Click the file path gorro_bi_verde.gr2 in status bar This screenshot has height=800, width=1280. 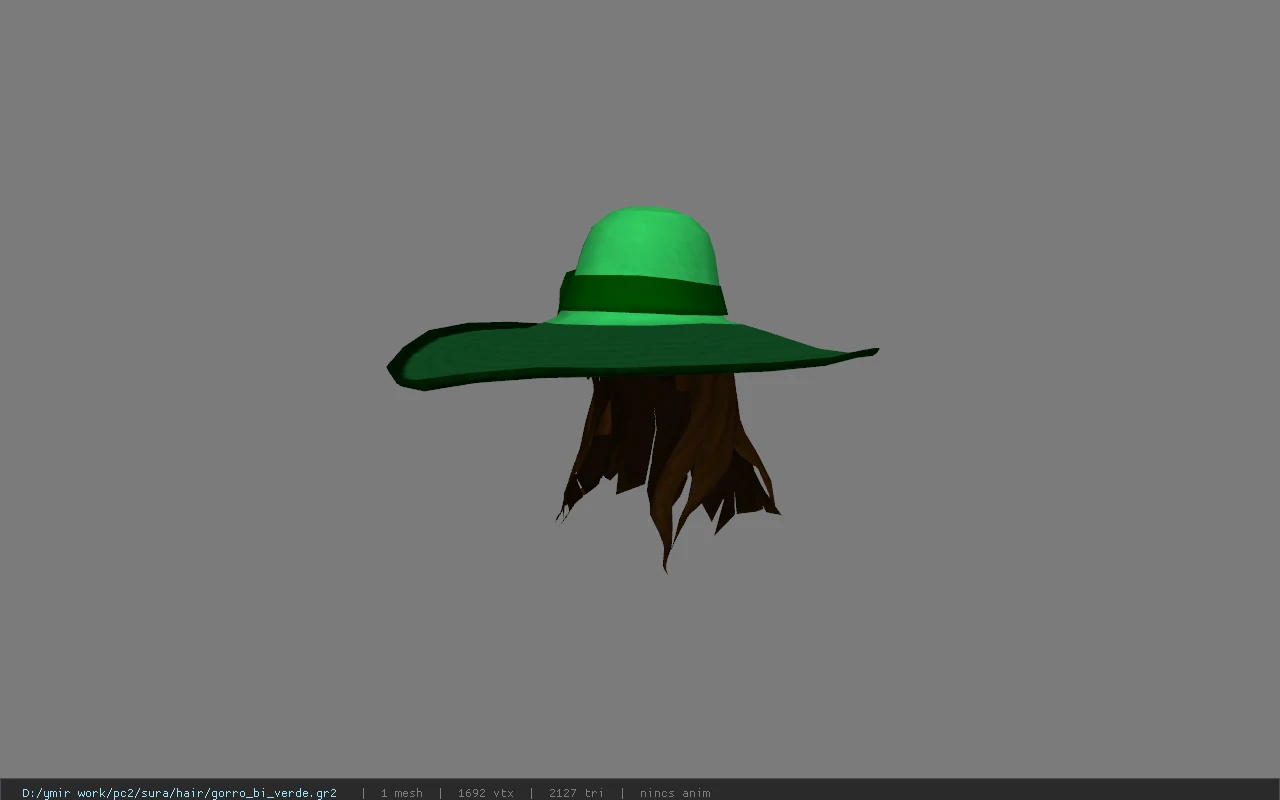point(179,793)
